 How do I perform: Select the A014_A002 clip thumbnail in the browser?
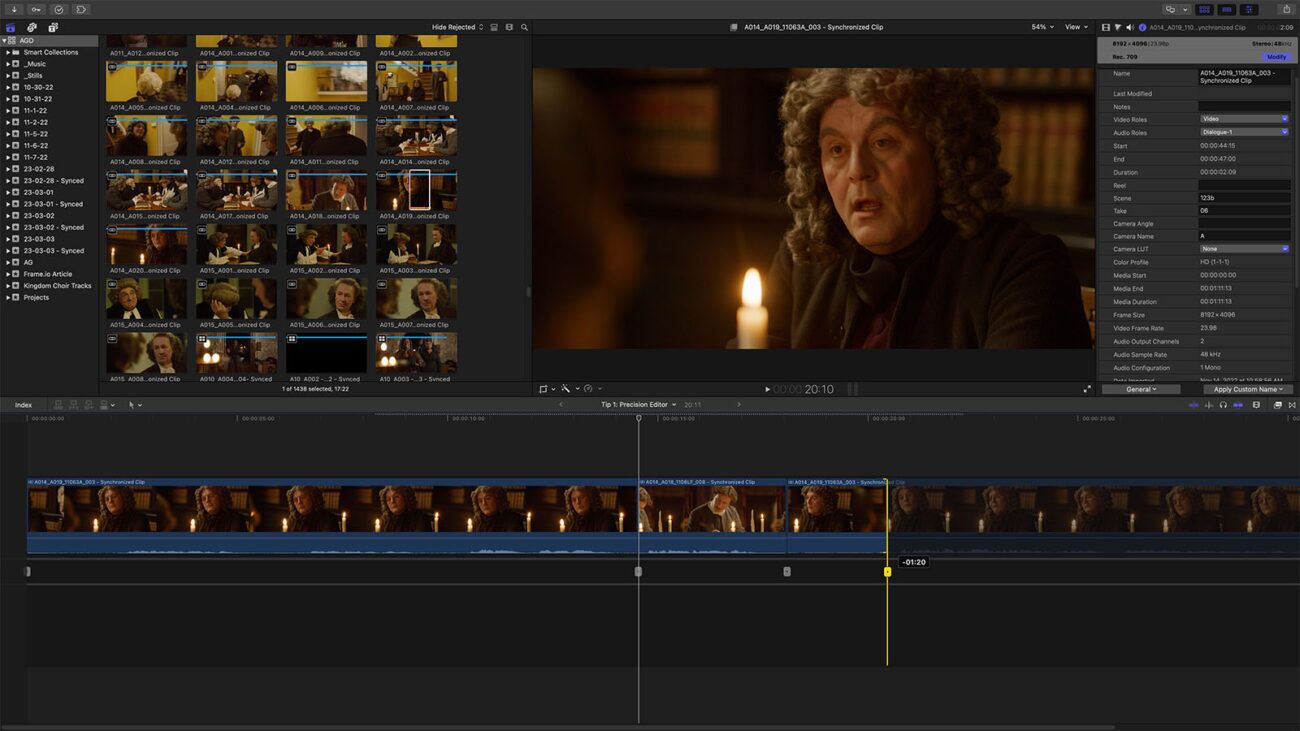[x=416, y=40]
